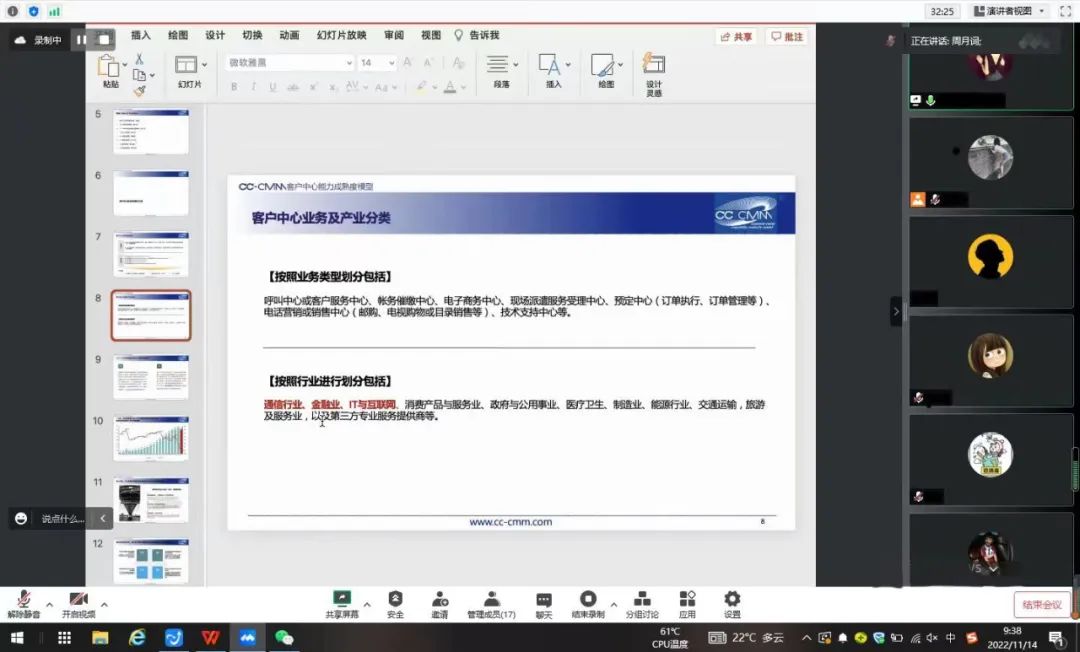Click the font color red underline A

pos(450,87)
